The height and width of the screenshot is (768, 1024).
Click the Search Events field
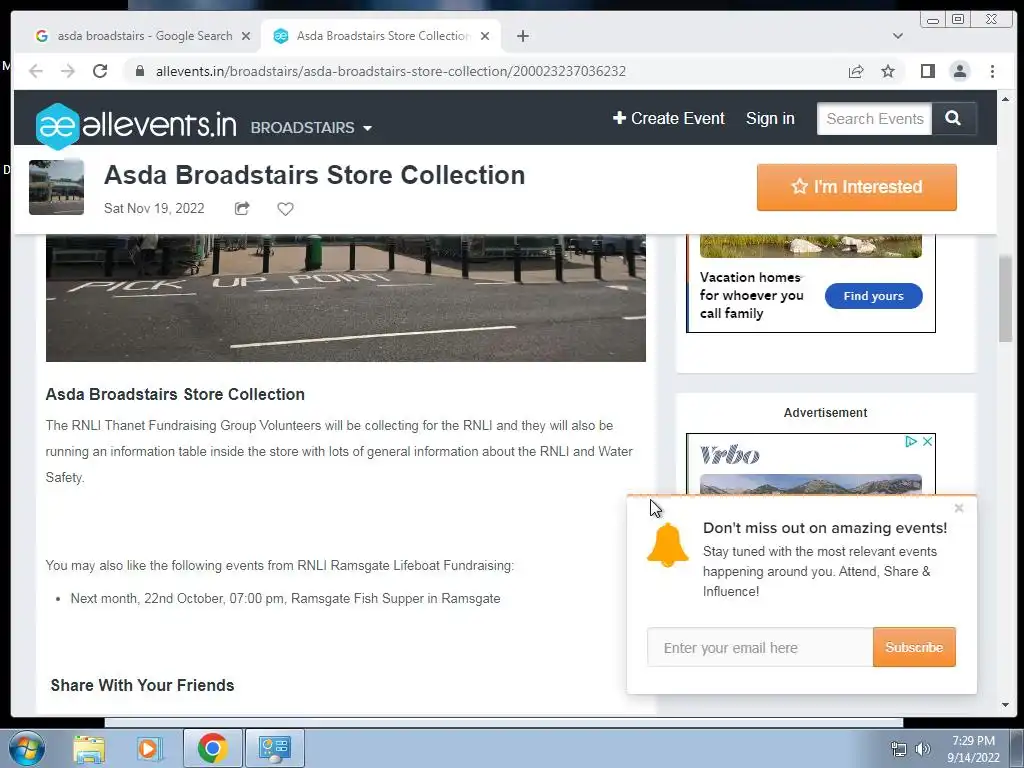pos(874,118)
